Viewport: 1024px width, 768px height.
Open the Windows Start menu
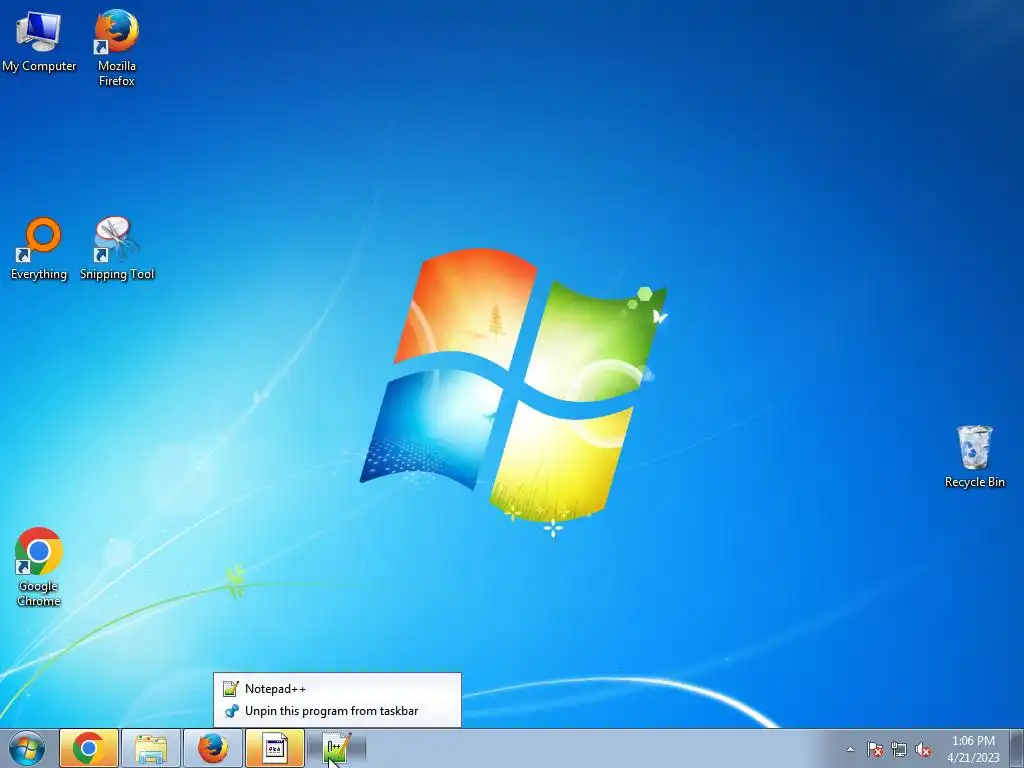(x=27, y=748)
